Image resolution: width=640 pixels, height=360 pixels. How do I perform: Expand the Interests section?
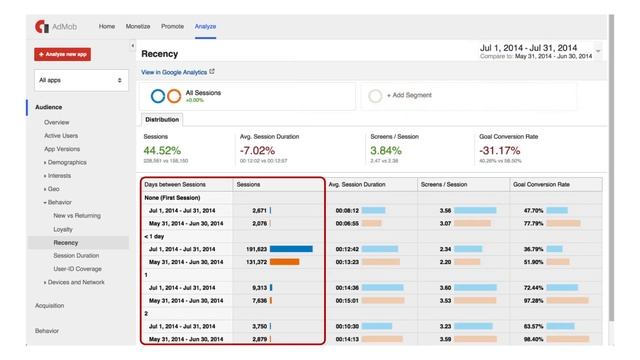[x=58, y=176]
